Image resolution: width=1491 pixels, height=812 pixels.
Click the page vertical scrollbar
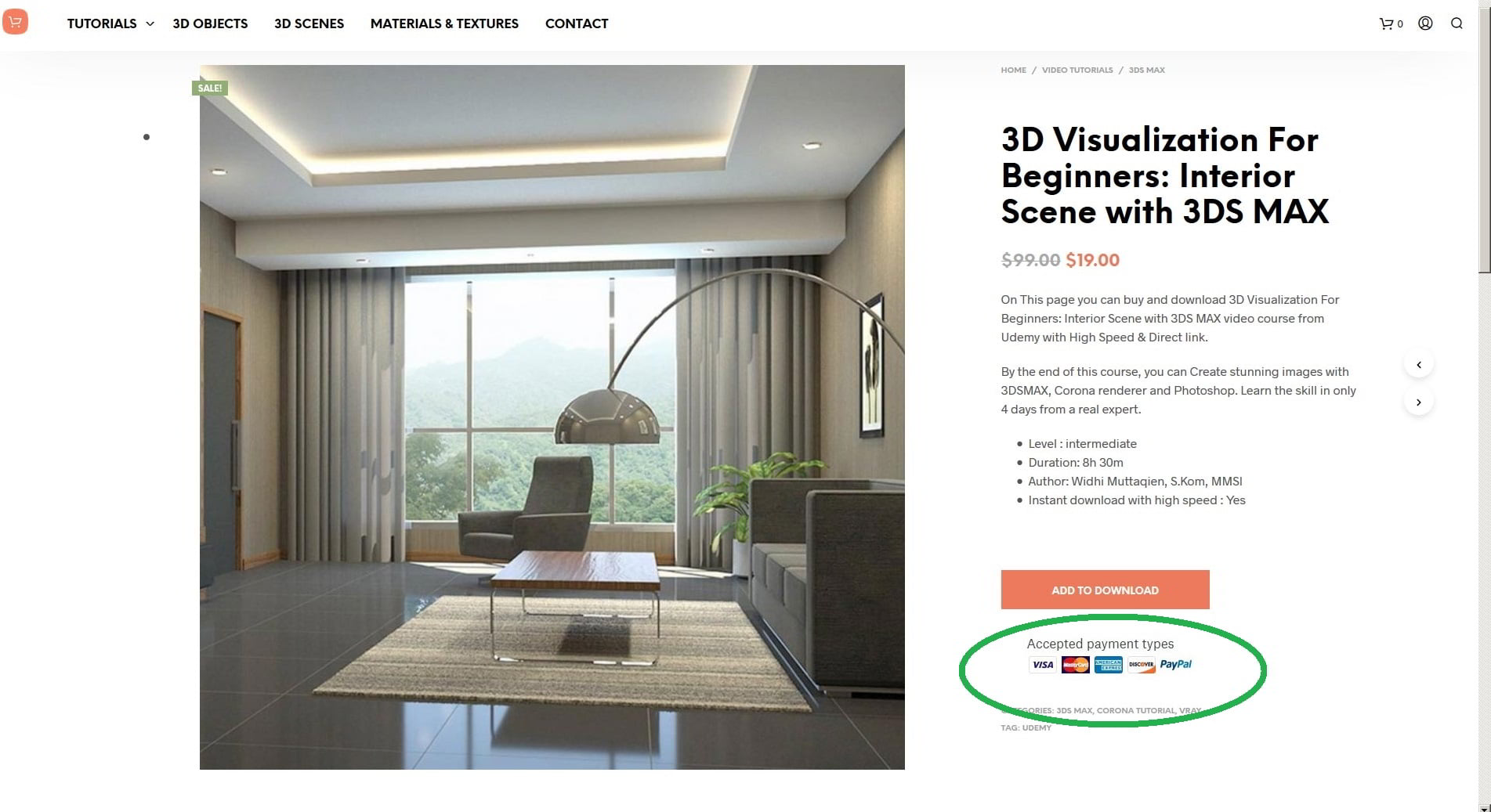click(1484, 406)
